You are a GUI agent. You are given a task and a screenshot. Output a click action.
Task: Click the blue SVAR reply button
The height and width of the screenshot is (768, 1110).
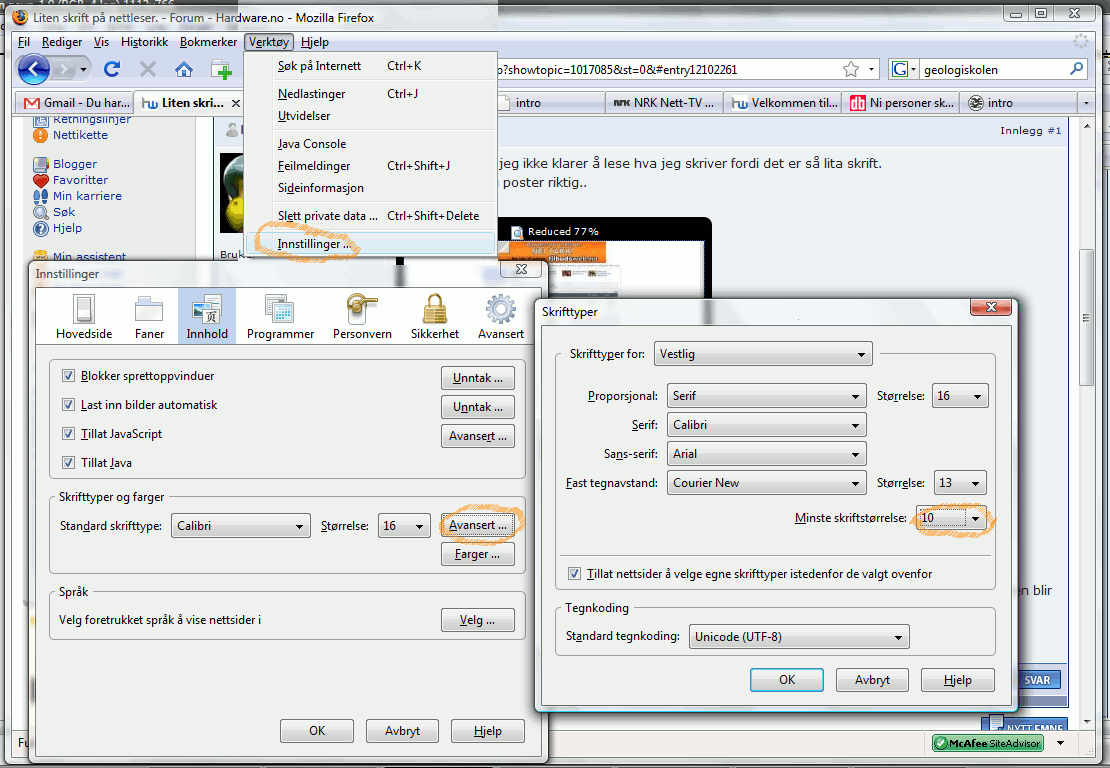point(1038,680)
